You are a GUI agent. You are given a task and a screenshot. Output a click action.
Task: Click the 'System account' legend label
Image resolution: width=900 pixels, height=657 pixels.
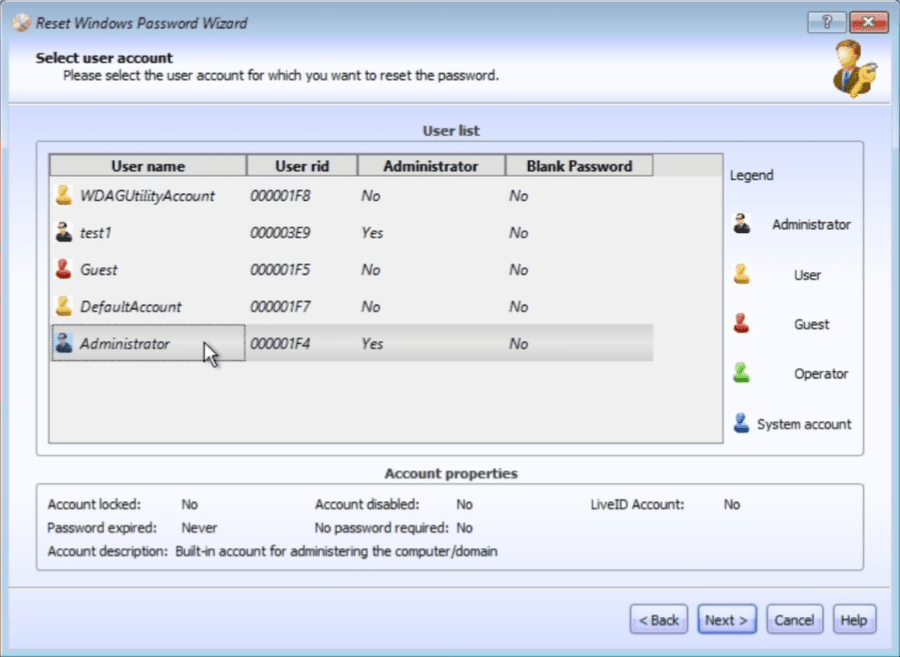click(x=804, y=424)
